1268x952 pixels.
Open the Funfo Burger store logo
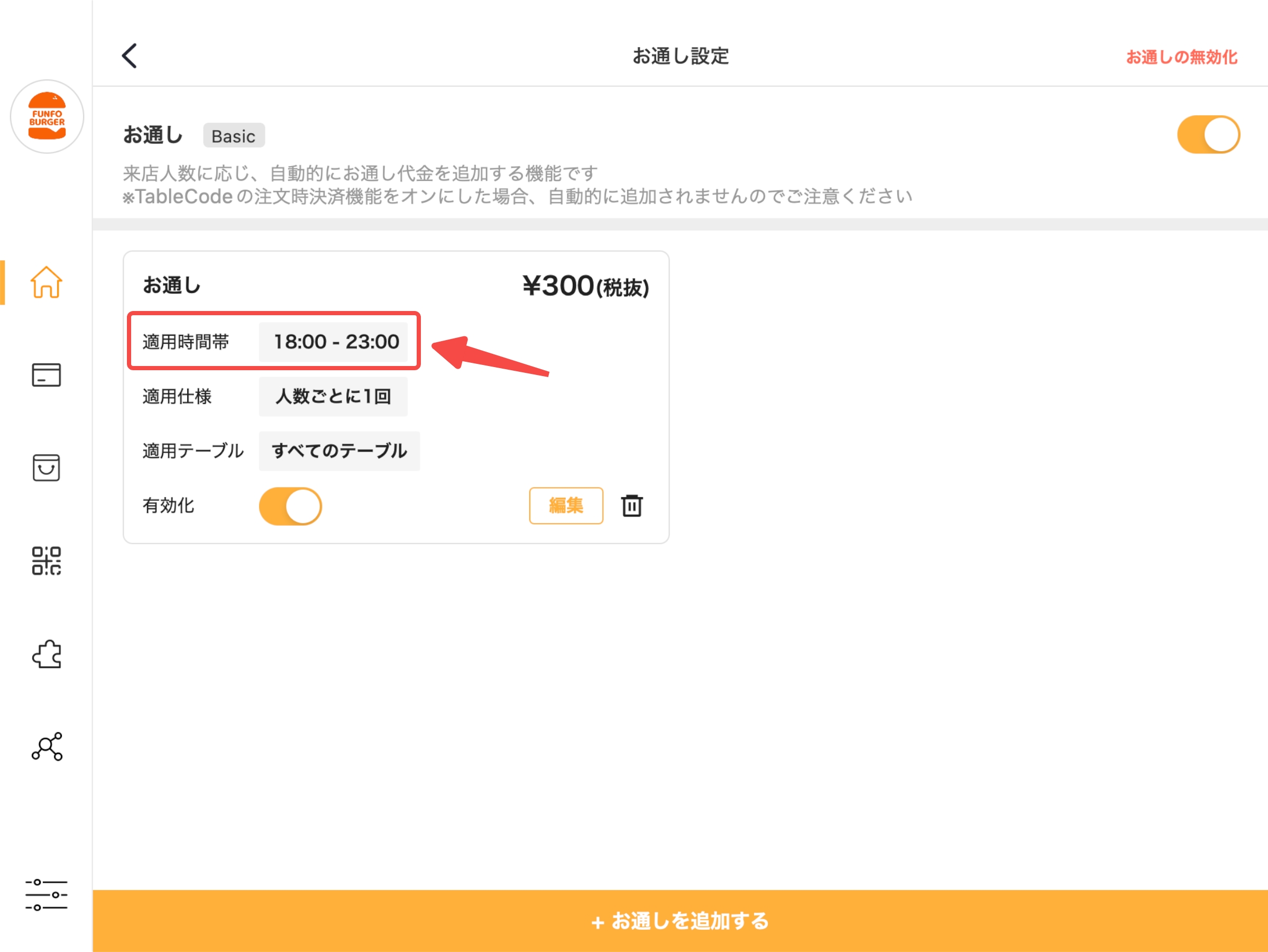47,116
